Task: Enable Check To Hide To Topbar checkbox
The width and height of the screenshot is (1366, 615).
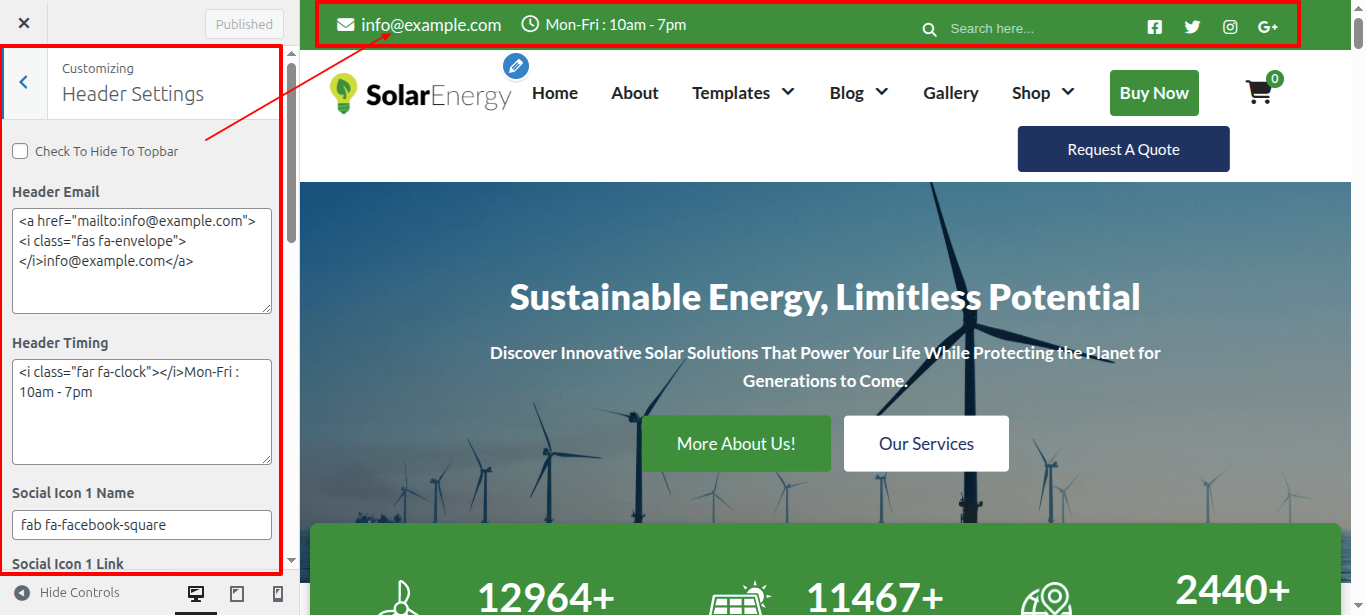Action: (20, 151)
